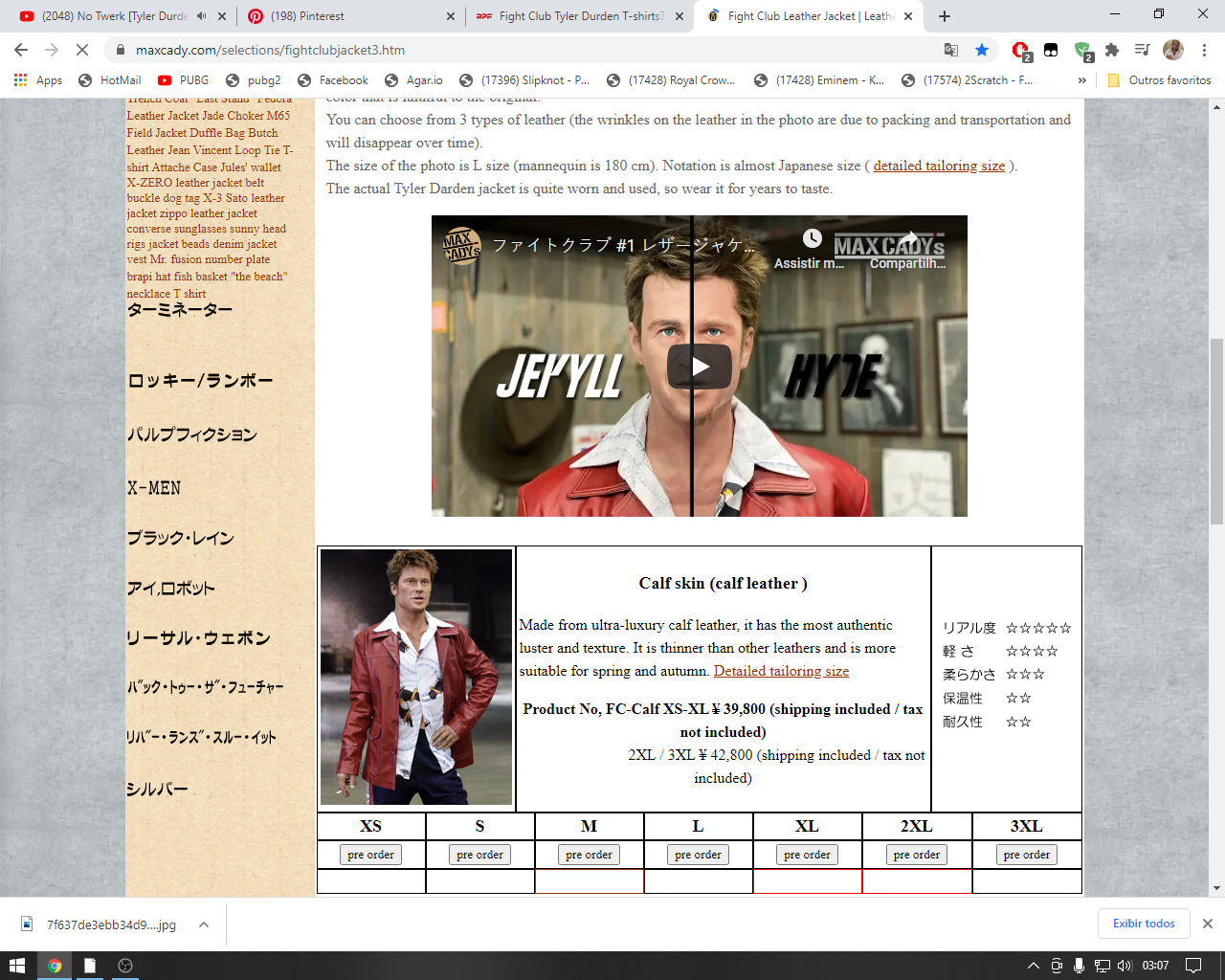
Task: Click the bookmark star icon
Action: [x=982, y=50]
